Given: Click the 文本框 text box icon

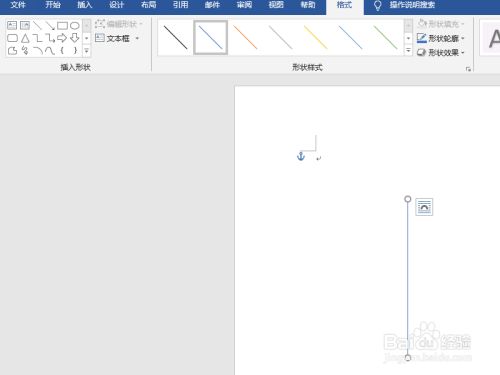Looking at the screenshot, I should coord(100,38).
